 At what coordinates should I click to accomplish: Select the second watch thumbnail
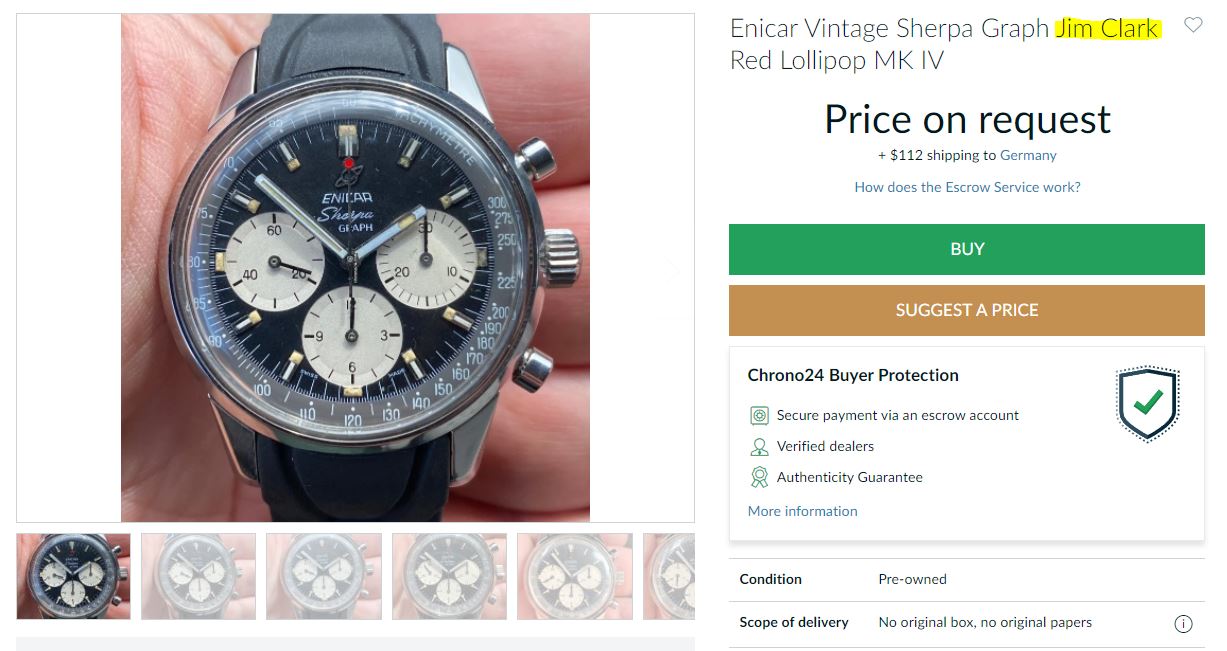pyautogui.click(x=198, y=576)
